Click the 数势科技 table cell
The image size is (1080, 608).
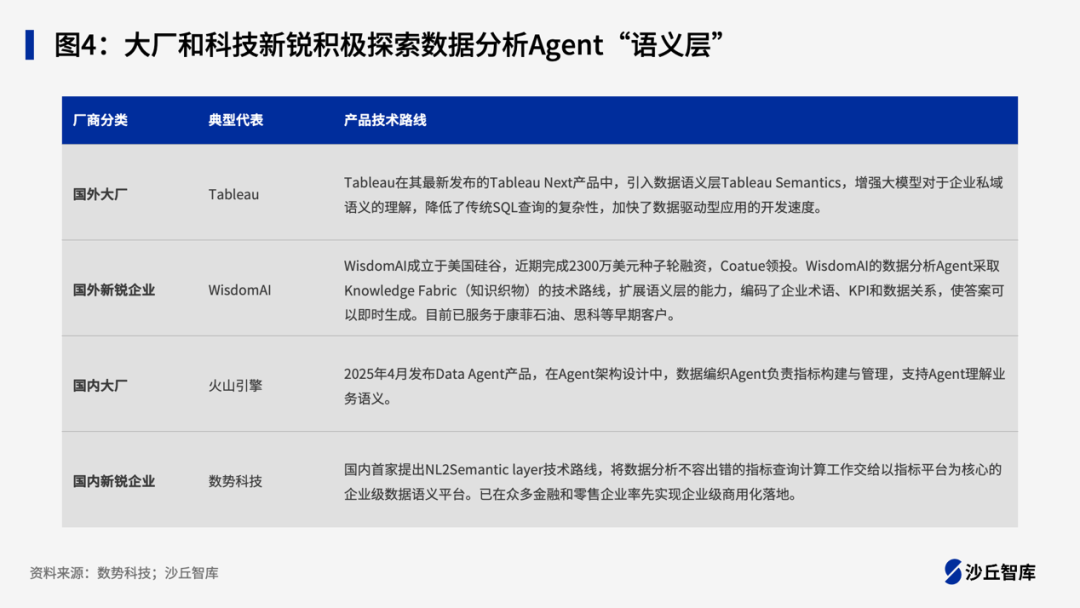(235, 481)
